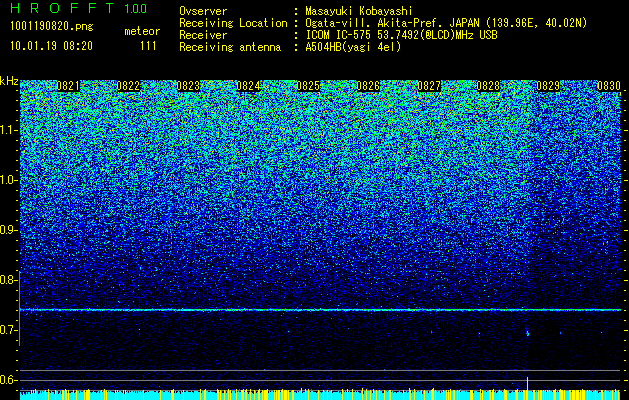Click the 0.6 frequency axis label
Image resolution: width=629 pixels, height=400 pixels.
(x=9, y=380)
